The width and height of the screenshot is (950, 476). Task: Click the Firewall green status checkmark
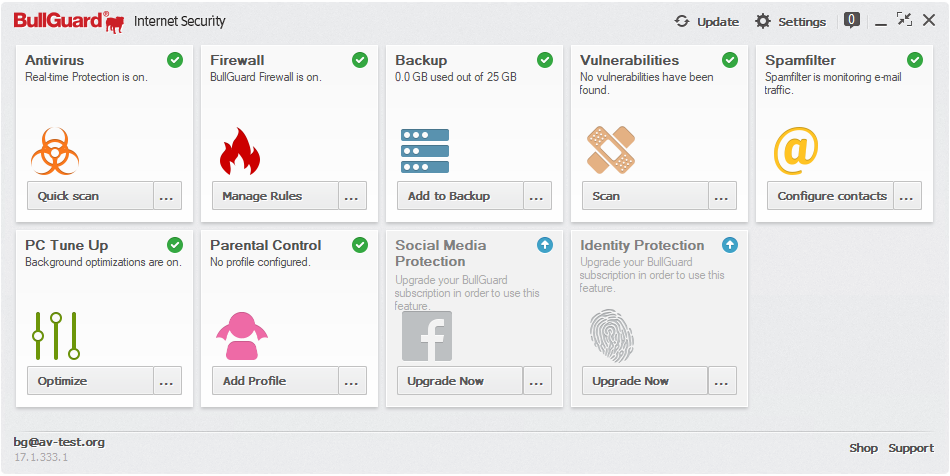pos(360,60)
